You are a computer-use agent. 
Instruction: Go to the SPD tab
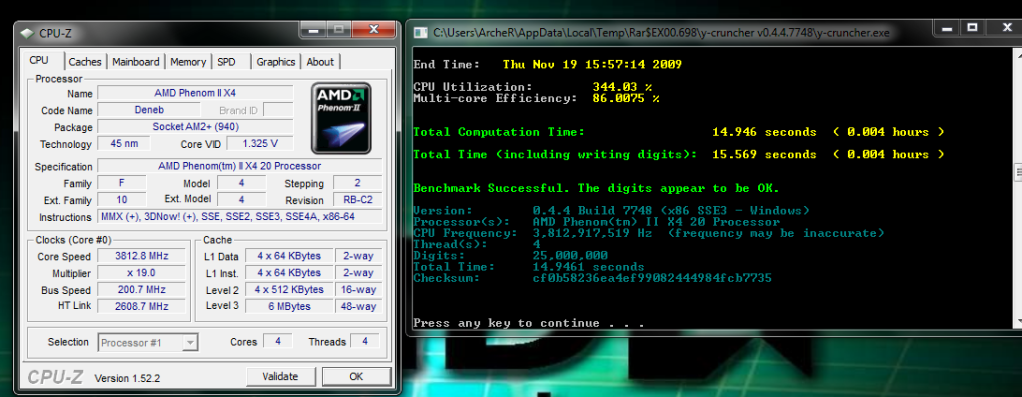pyautogui.click(x=226, y=62)
